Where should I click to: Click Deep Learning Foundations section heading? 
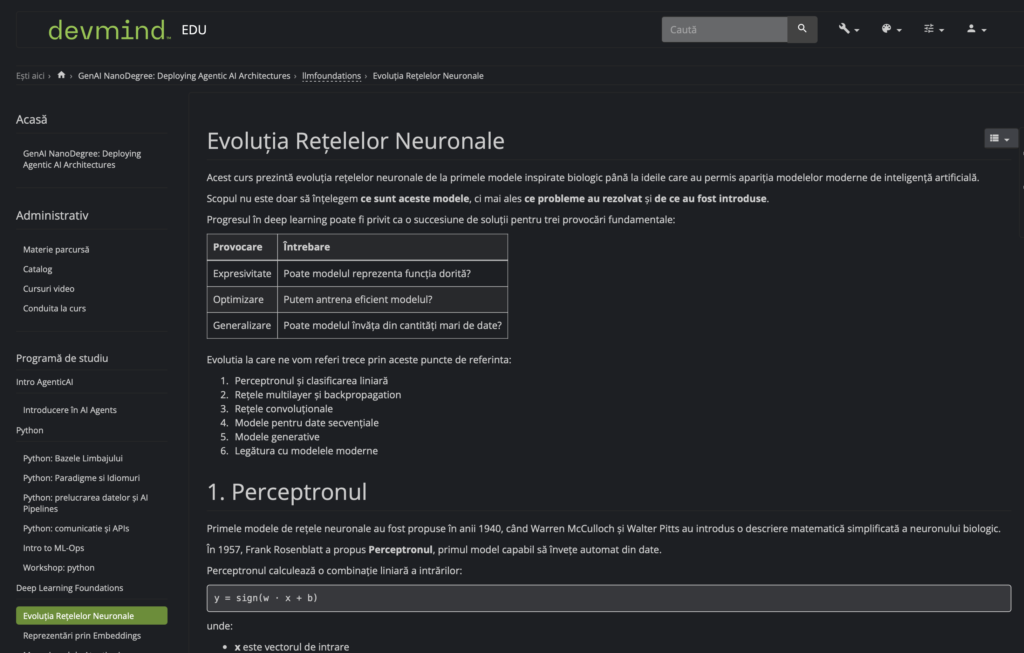(69, 588)
